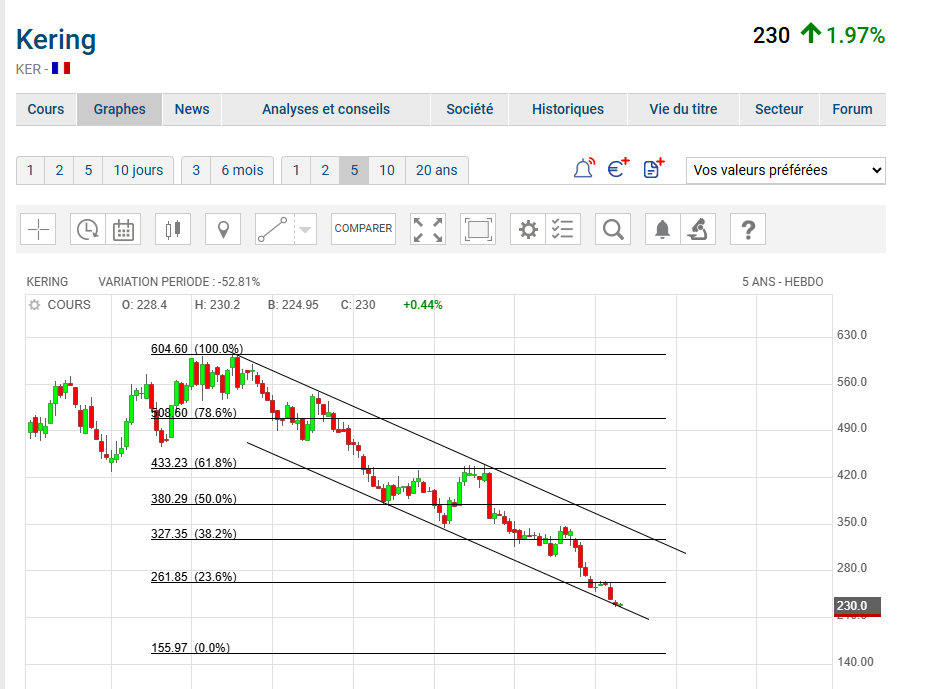Click the magnifier search icon
Image resolution: width=929 pixels, height=689 pixels.
613,229
